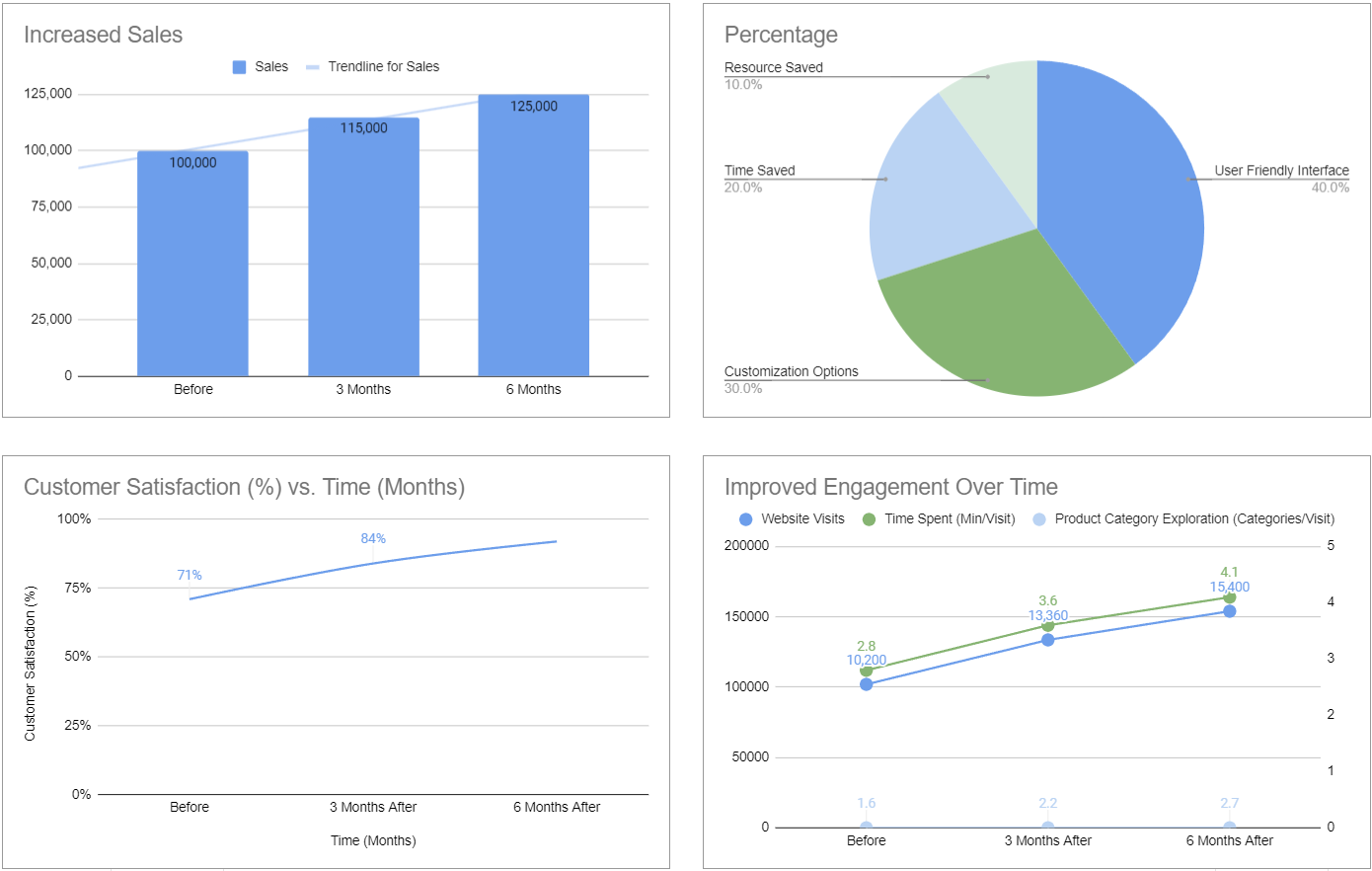Select the green Time Spent point at Before
The width and height of the screenshot is (1372, 871).
pos(867,671)
